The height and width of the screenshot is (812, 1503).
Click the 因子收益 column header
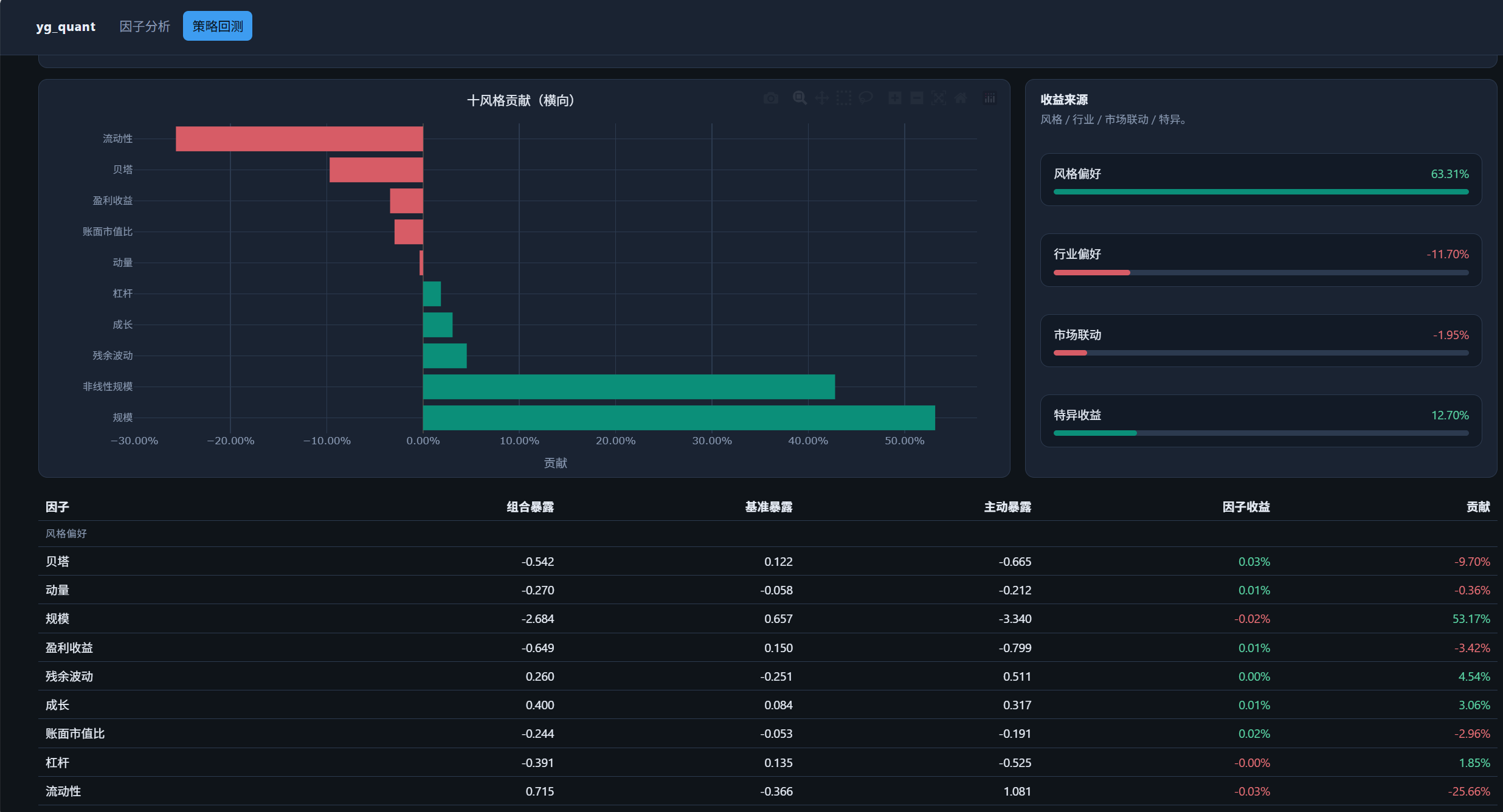[x=1246, y=507]
